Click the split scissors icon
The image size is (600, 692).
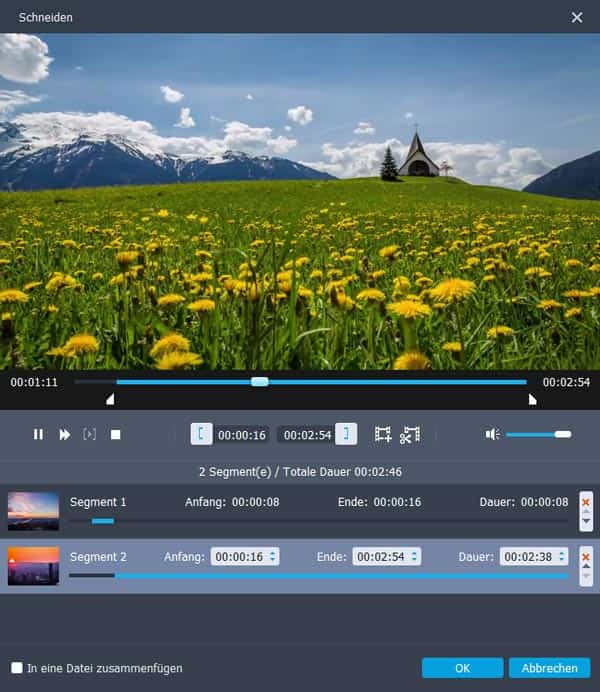click(x=410, y=434)
